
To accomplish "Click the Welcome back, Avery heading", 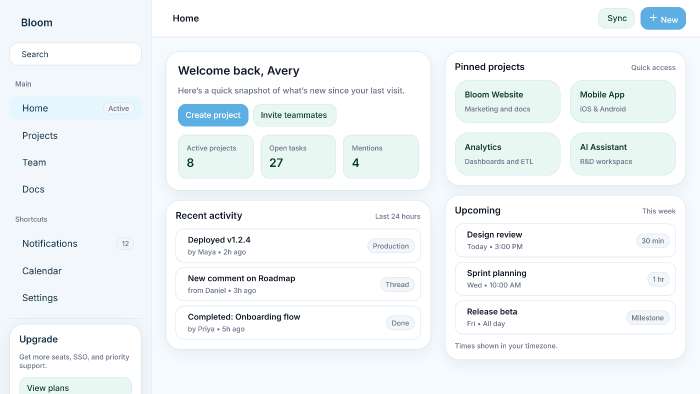I will tap(238, 71).
